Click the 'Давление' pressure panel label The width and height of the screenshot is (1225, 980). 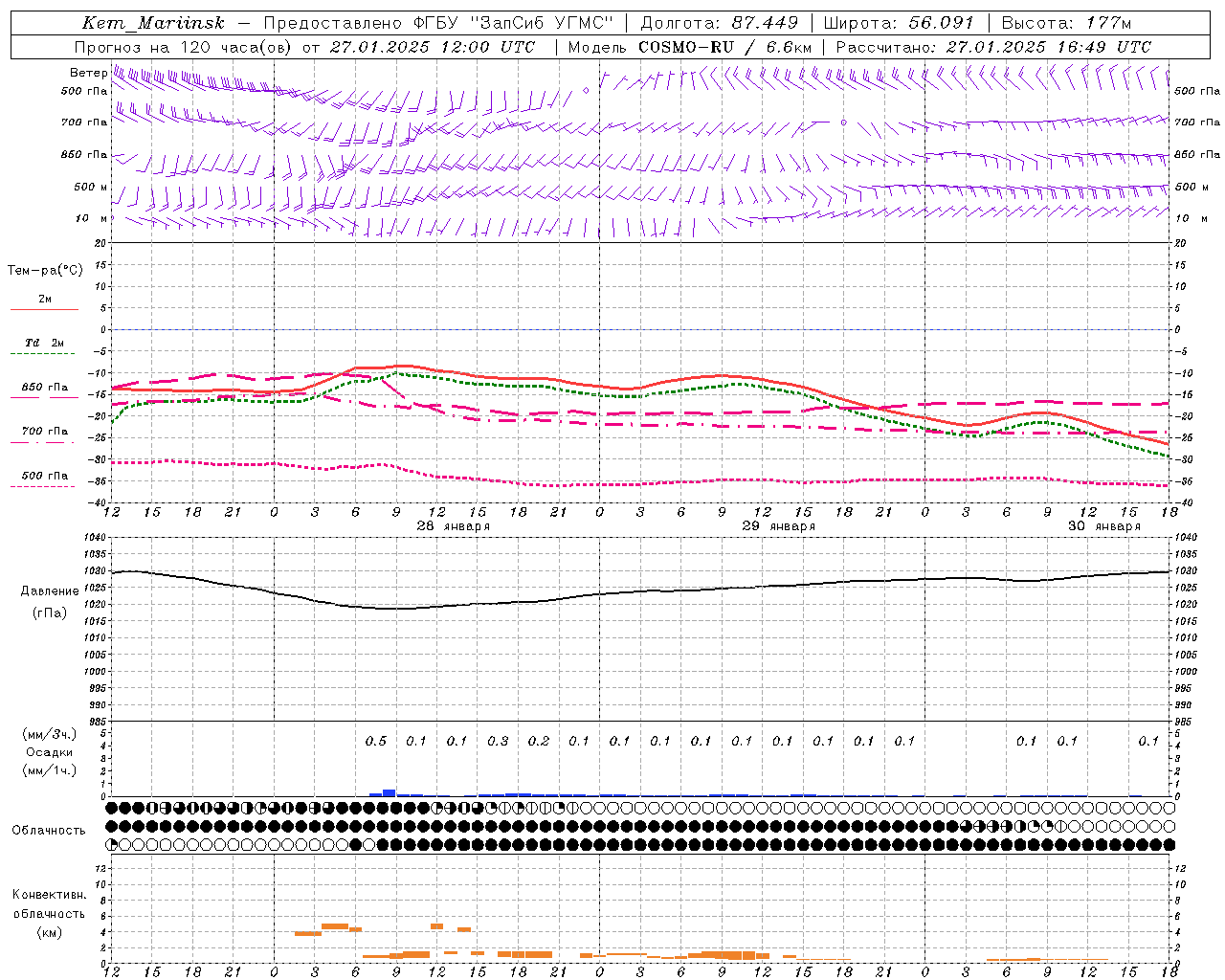[50, 591]
